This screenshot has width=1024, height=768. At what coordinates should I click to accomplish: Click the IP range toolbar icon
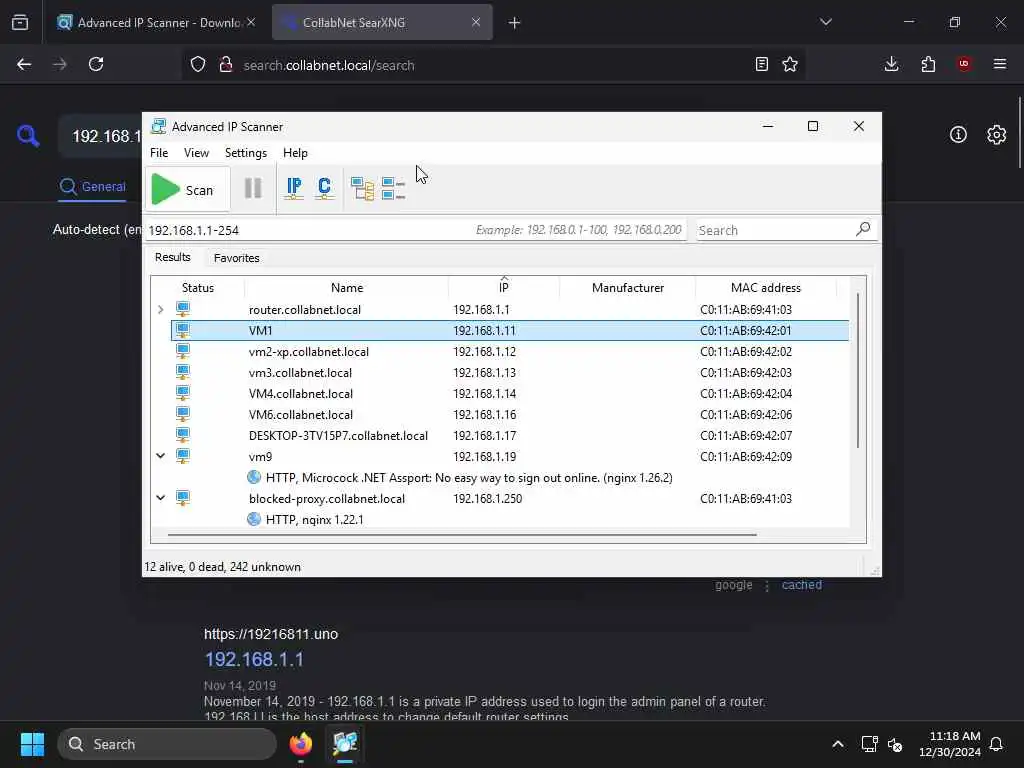coord(294,189)
